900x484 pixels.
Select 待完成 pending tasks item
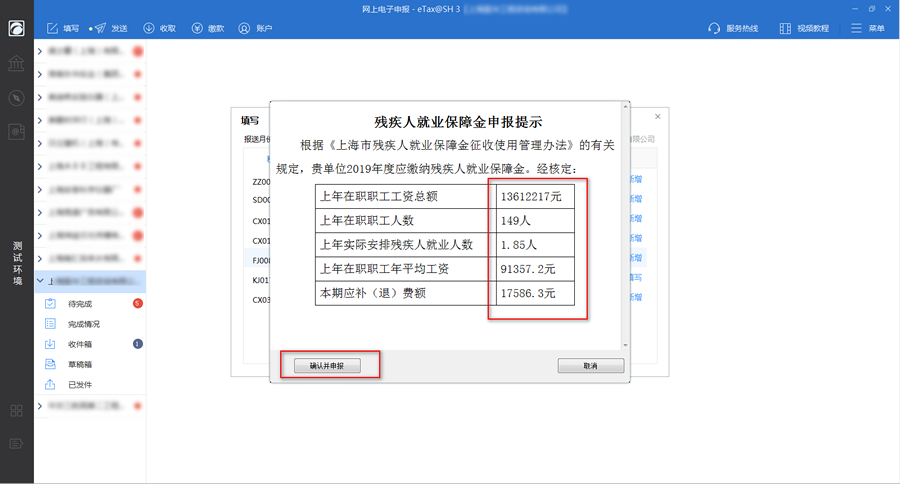click(x=80, y=303)
